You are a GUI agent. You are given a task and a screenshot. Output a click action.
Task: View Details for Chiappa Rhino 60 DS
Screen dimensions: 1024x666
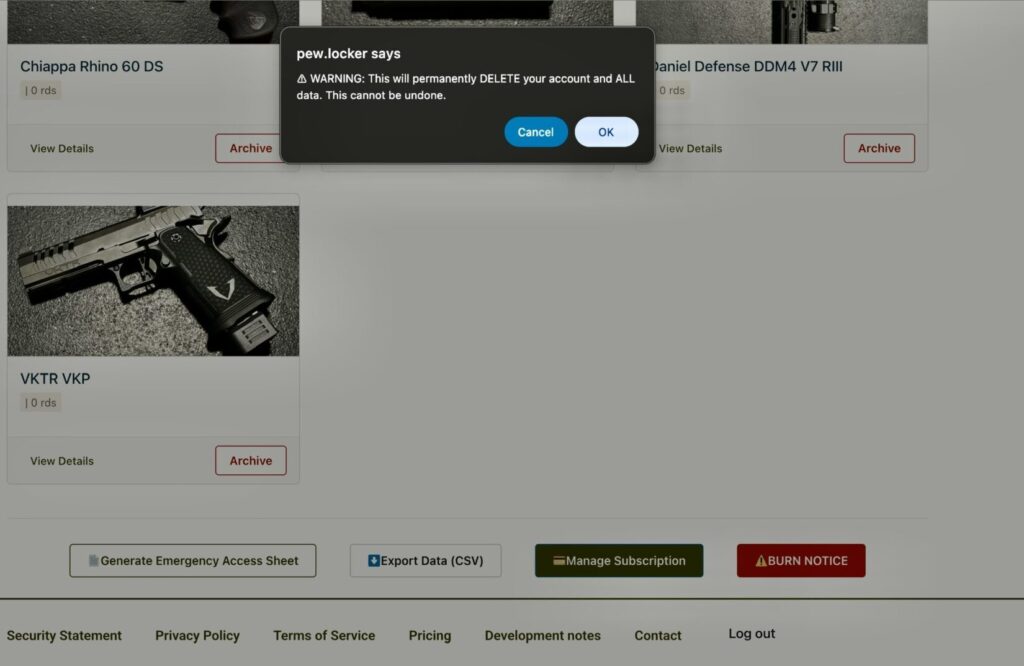click(x=62, y=148)
